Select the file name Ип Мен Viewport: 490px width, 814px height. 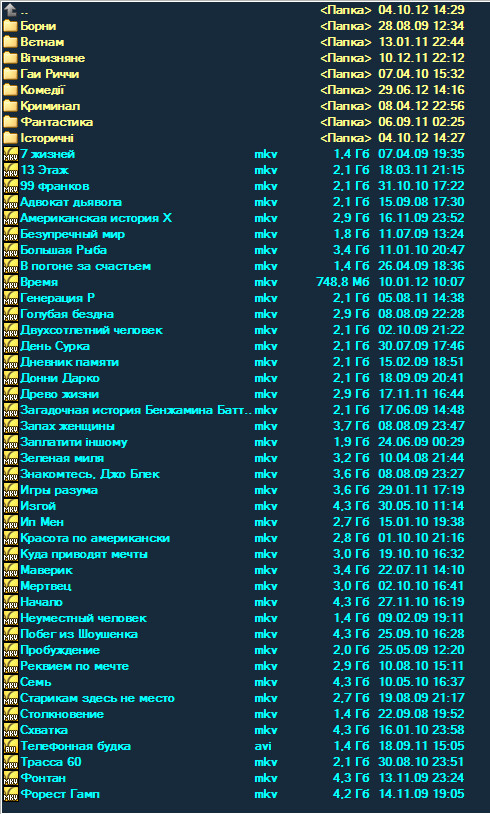[x=42, y=523]
